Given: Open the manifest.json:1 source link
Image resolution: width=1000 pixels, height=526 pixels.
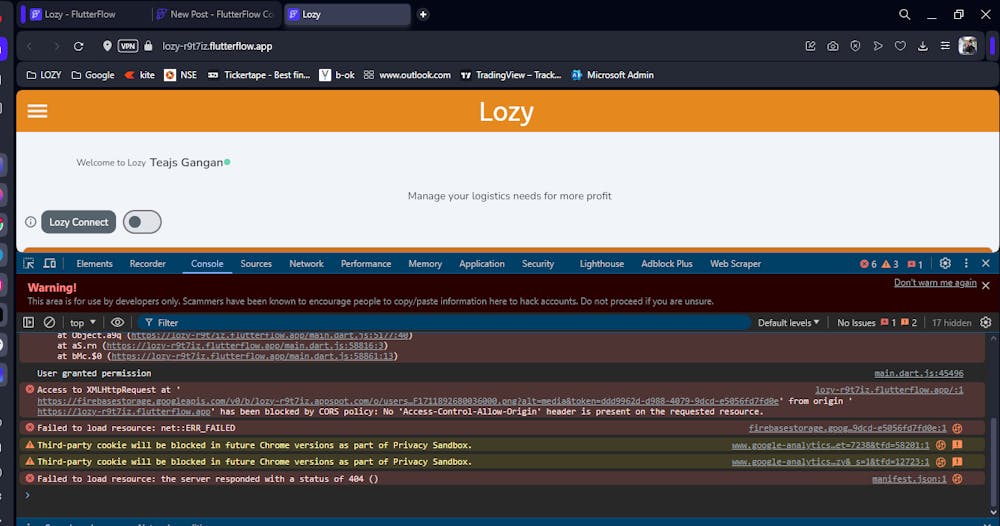Looking at the screenshot, I should click(909, 479).
